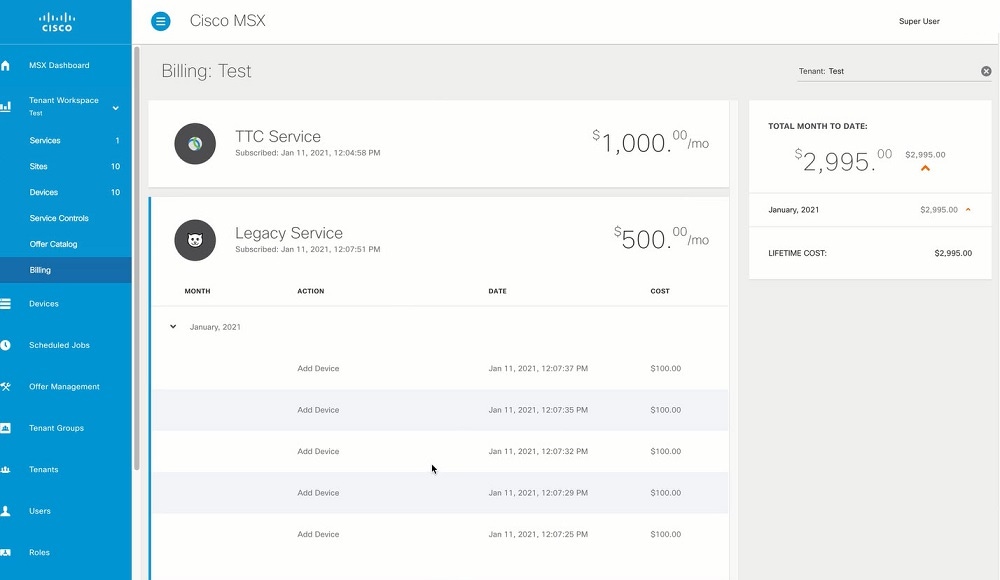Viewport: 1000px width, 580px height.
Task: Click the Offer Management tools icon
Action: (x=5, y=387)
